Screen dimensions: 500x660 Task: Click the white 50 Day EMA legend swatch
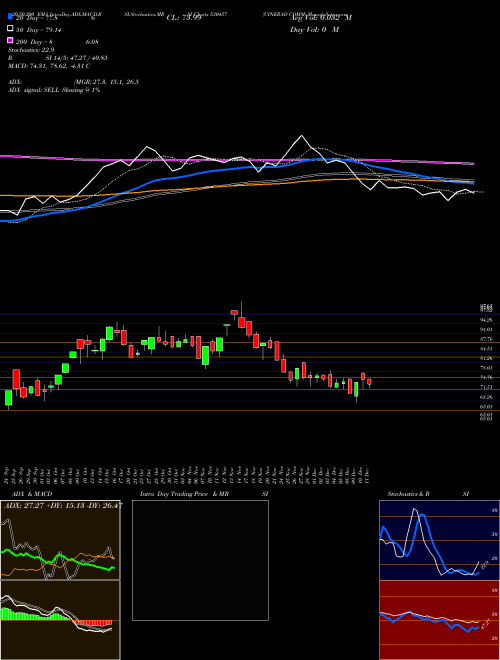[x=10, y=29]
